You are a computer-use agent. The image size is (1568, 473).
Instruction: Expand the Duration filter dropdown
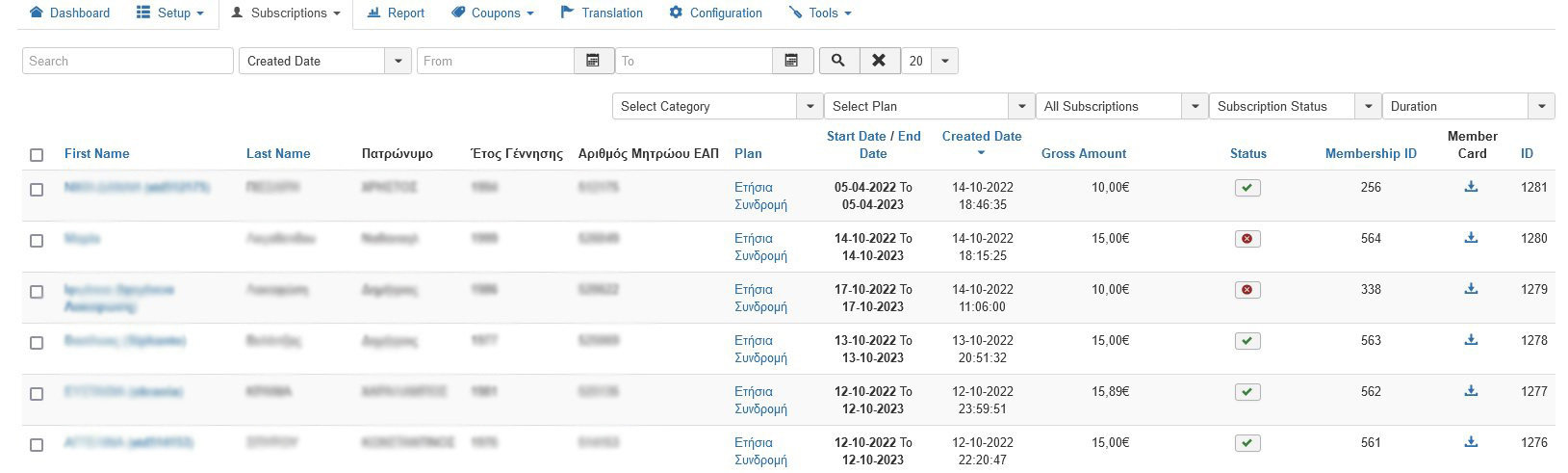[1467, 106]
